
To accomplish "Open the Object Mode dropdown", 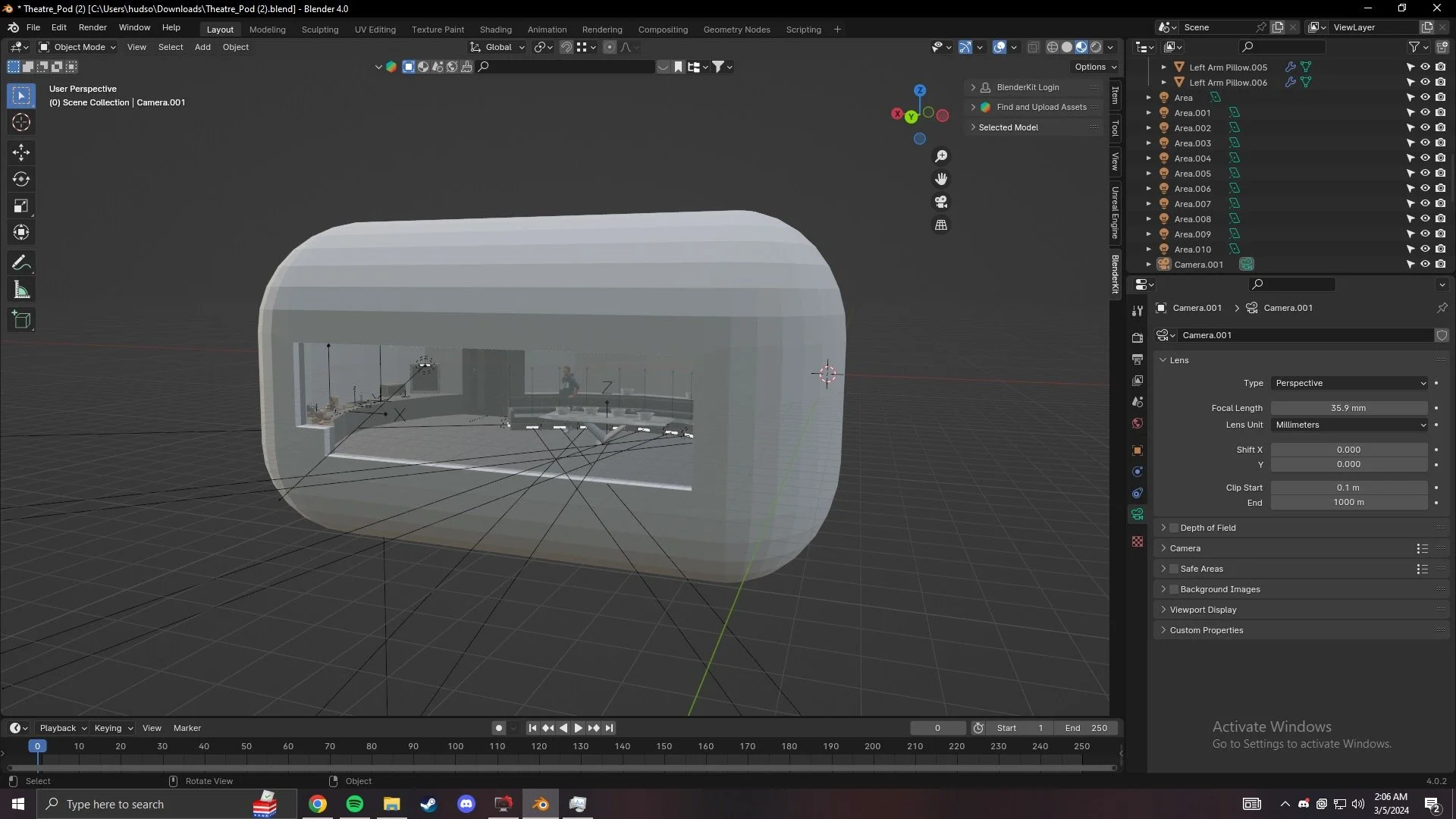I will click(x=77, y=47).
